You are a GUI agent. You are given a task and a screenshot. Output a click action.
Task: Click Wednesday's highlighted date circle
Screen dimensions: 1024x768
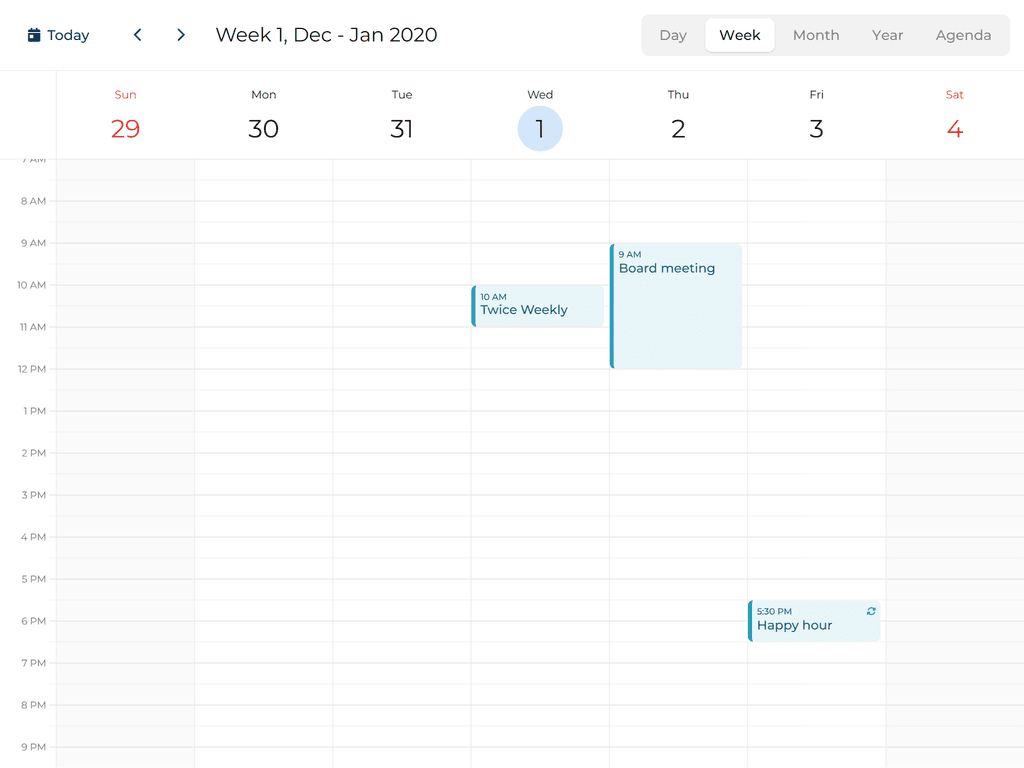[x=540, y=128]
